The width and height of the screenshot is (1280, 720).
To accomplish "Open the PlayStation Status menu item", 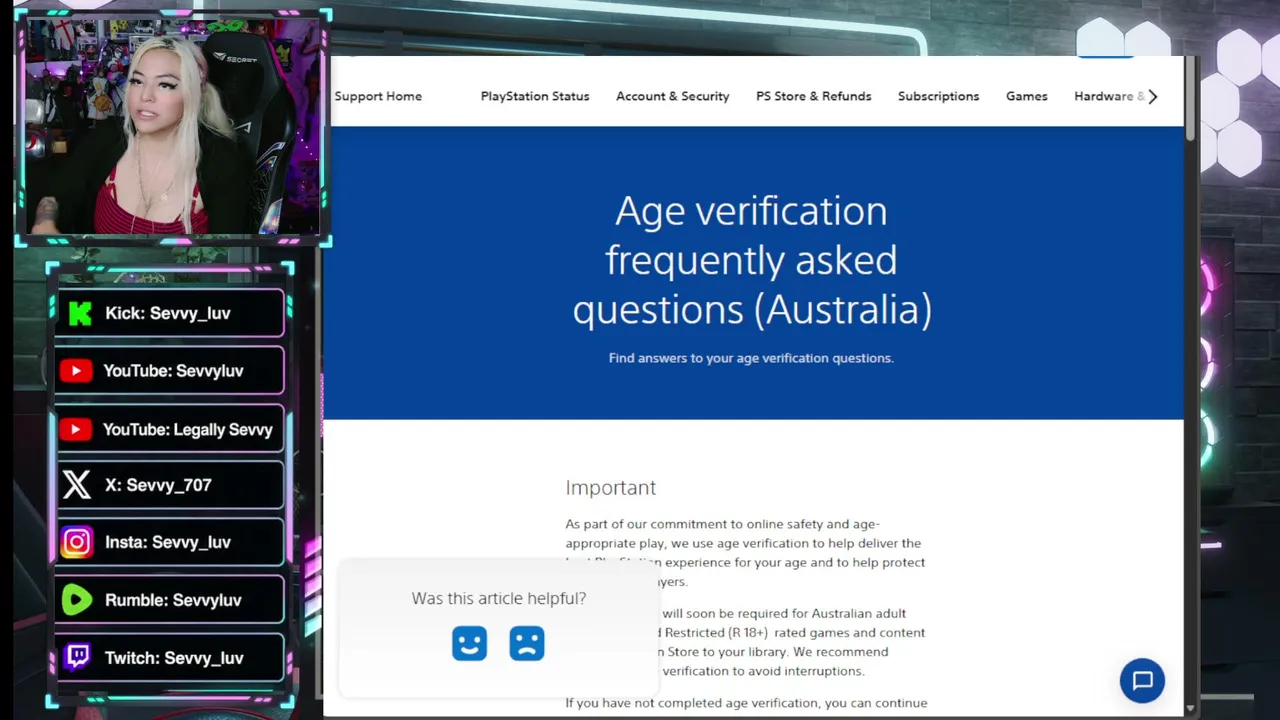I will pyautogui.click(x=535, y=96).
